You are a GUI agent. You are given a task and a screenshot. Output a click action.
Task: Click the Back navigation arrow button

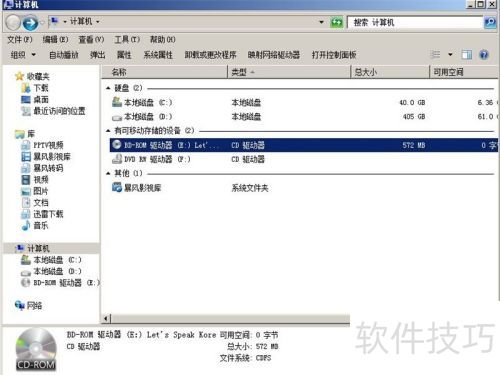(x=13, y=22)
